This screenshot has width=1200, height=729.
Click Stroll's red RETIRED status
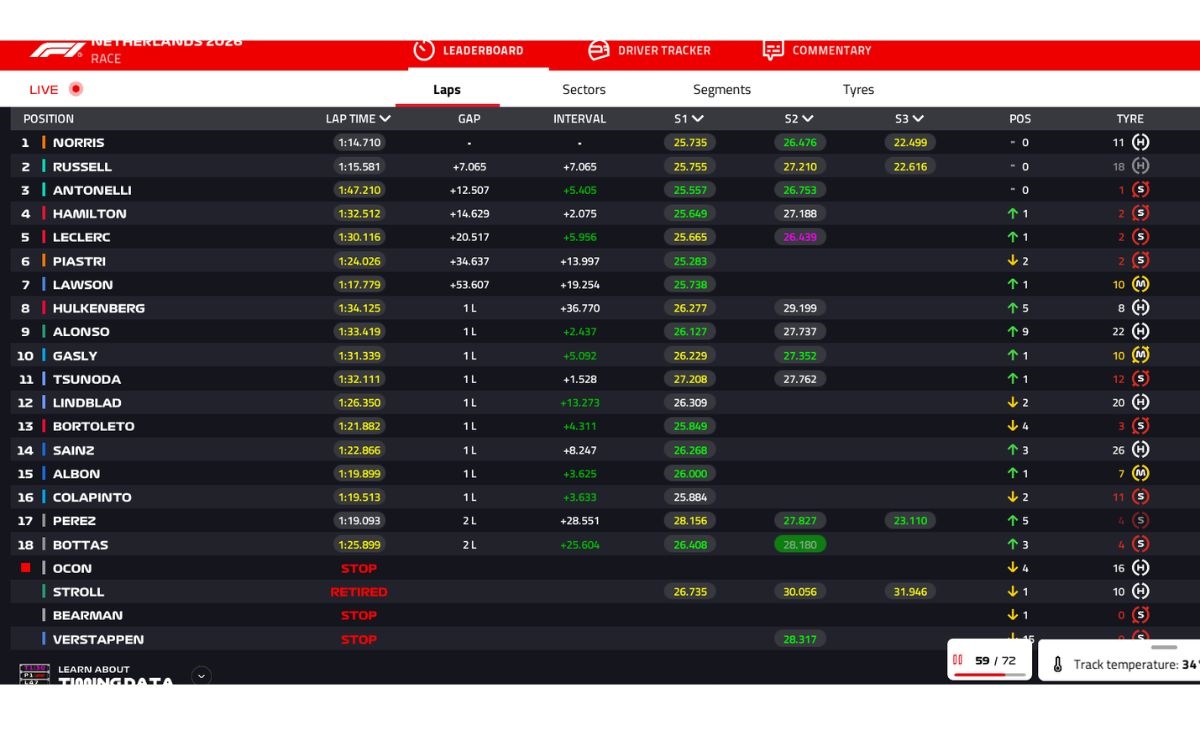(x=359, y=592)
